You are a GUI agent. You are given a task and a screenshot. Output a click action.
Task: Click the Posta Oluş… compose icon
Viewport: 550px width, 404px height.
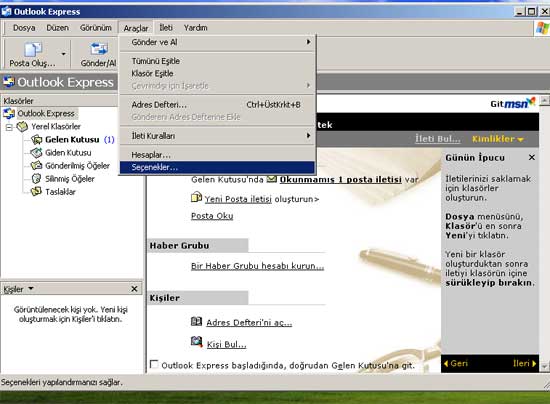[x=33, y=49]
